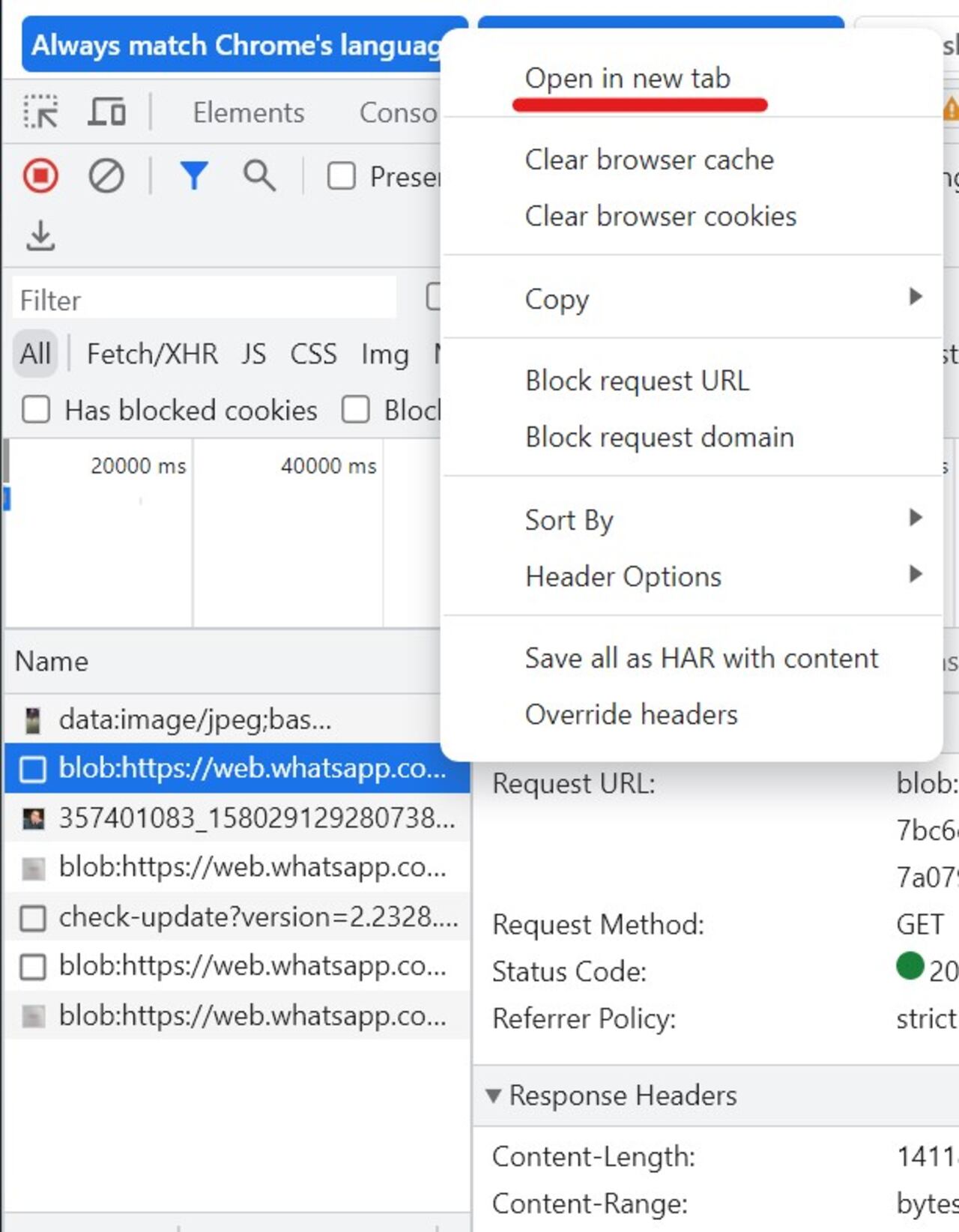Viewport: 959px width, 1232px height.
Task: Switch to the Elements tab
Action: pos(249,112)
